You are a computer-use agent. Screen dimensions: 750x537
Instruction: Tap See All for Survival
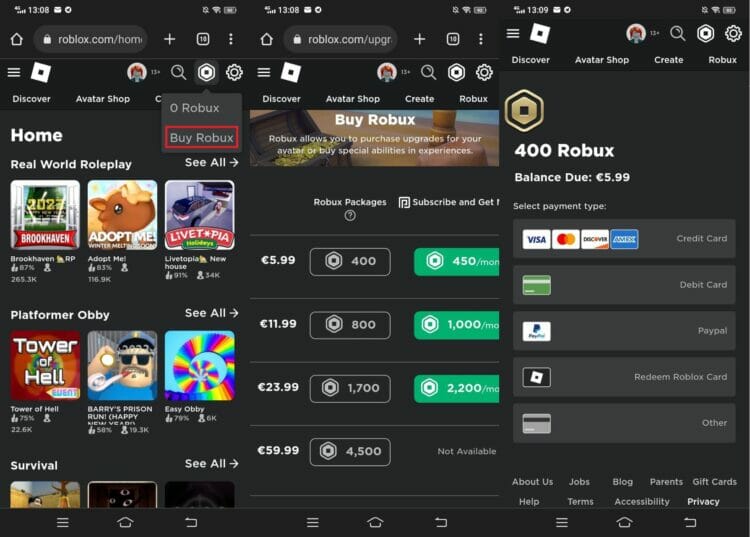pos(211,464)
